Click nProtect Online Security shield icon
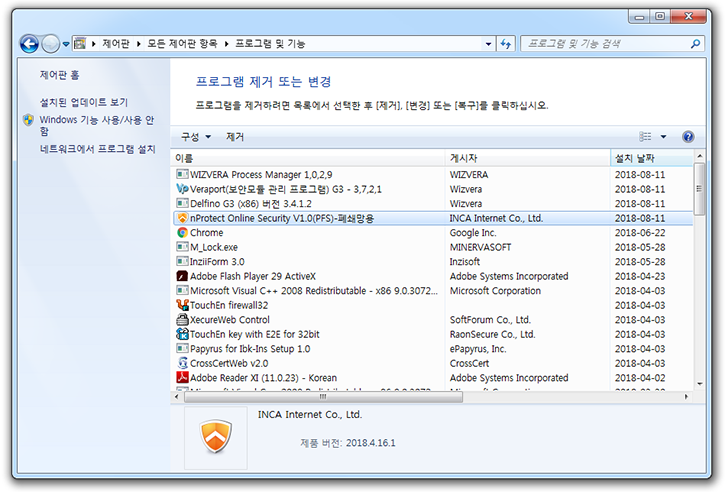The height and width of the screenshot is (492, 725). [182, 218]
